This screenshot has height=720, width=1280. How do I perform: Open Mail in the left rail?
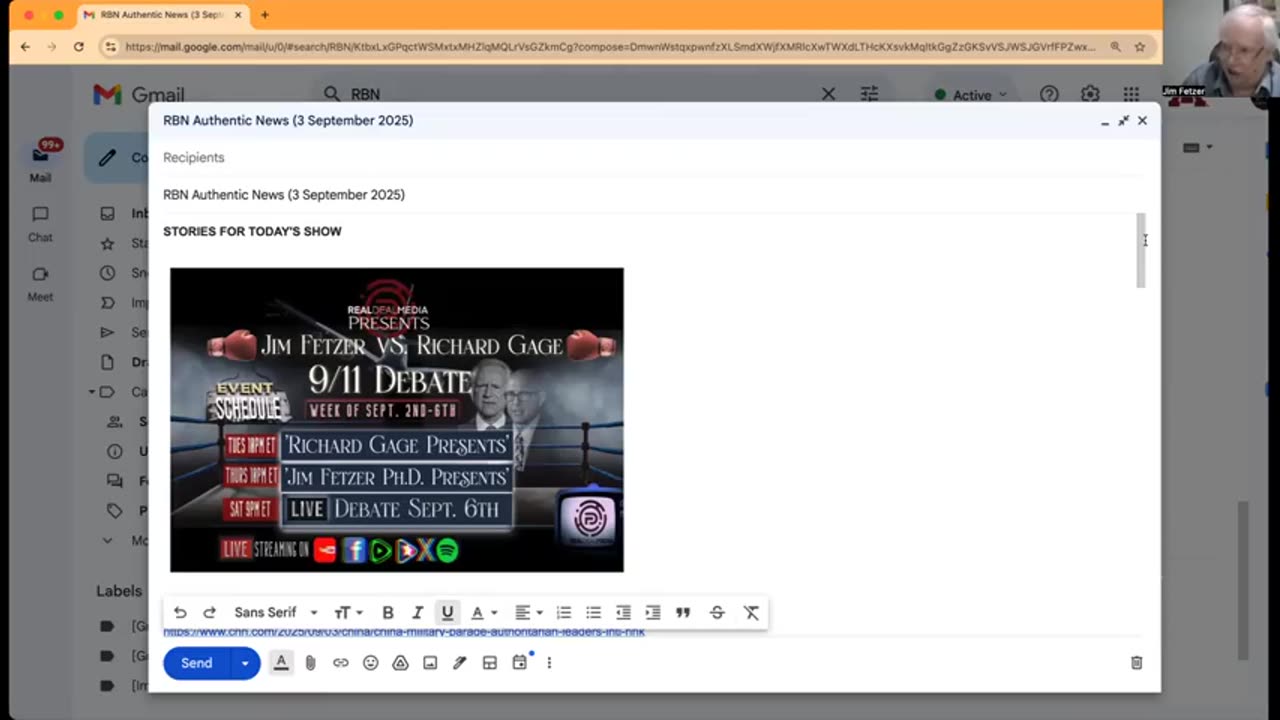40,162
